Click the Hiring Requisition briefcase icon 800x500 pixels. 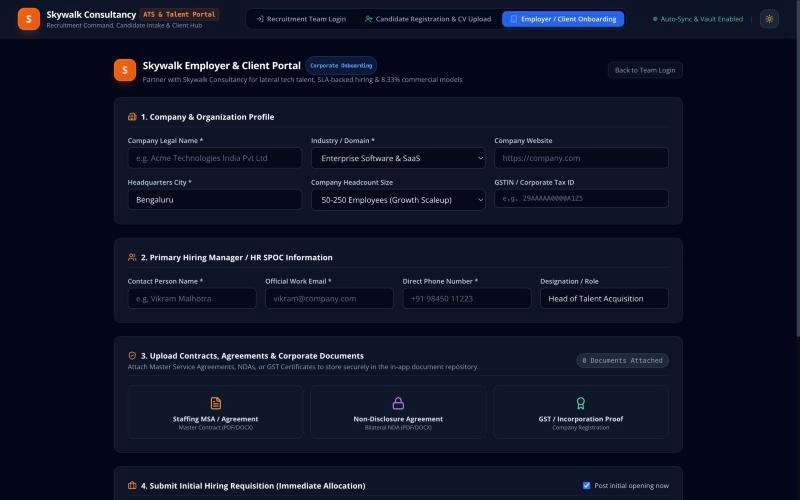pyautogui.click(x=132, y=486)
